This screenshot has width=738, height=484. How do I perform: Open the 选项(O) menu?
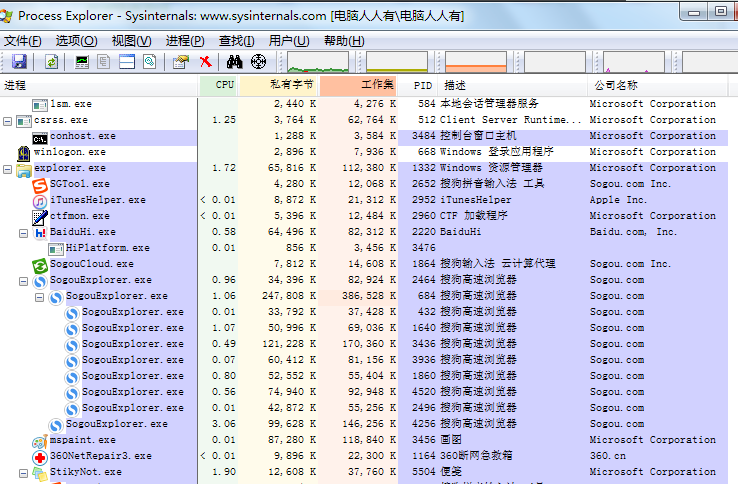(76, 41)
